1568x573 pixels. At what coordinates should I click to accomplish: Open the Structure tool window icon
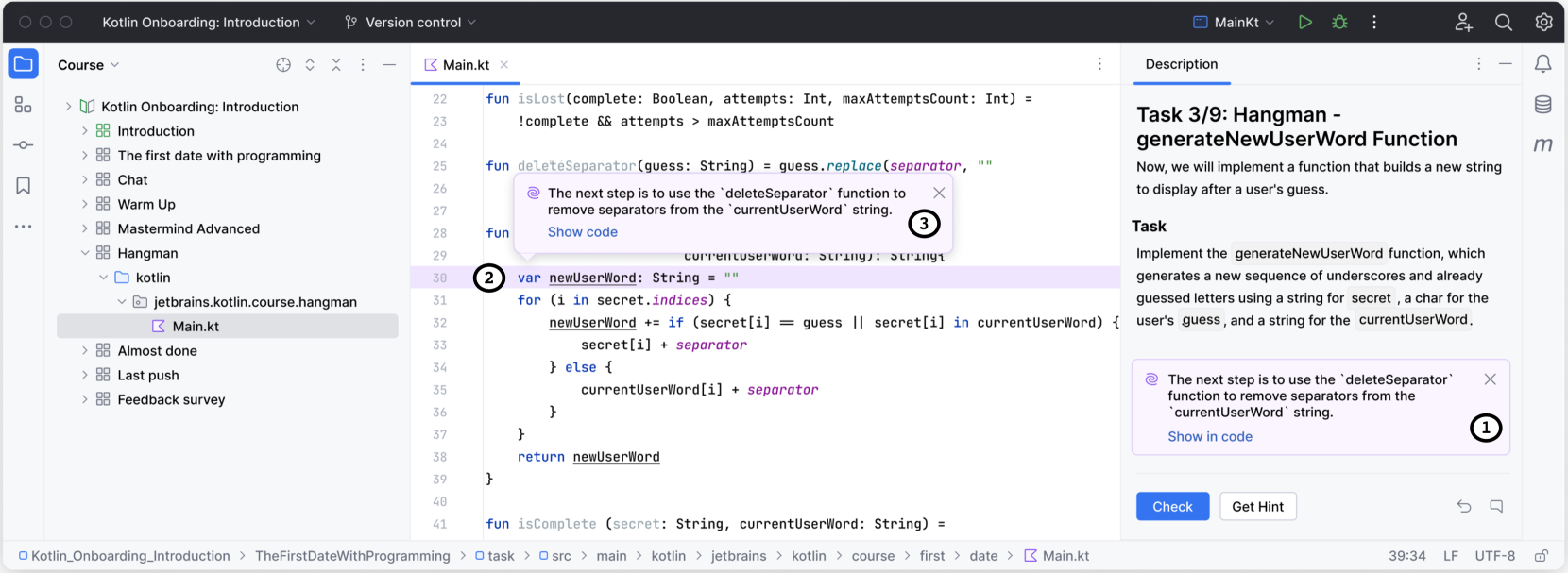click(23, 105)
